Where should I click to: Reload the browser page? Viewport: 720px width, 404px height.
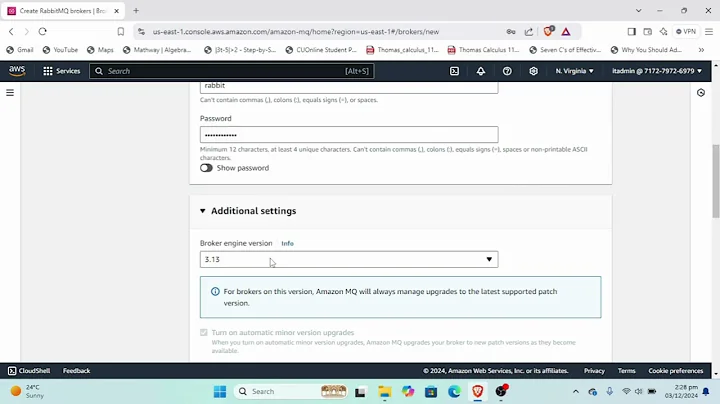pos(43,32)
